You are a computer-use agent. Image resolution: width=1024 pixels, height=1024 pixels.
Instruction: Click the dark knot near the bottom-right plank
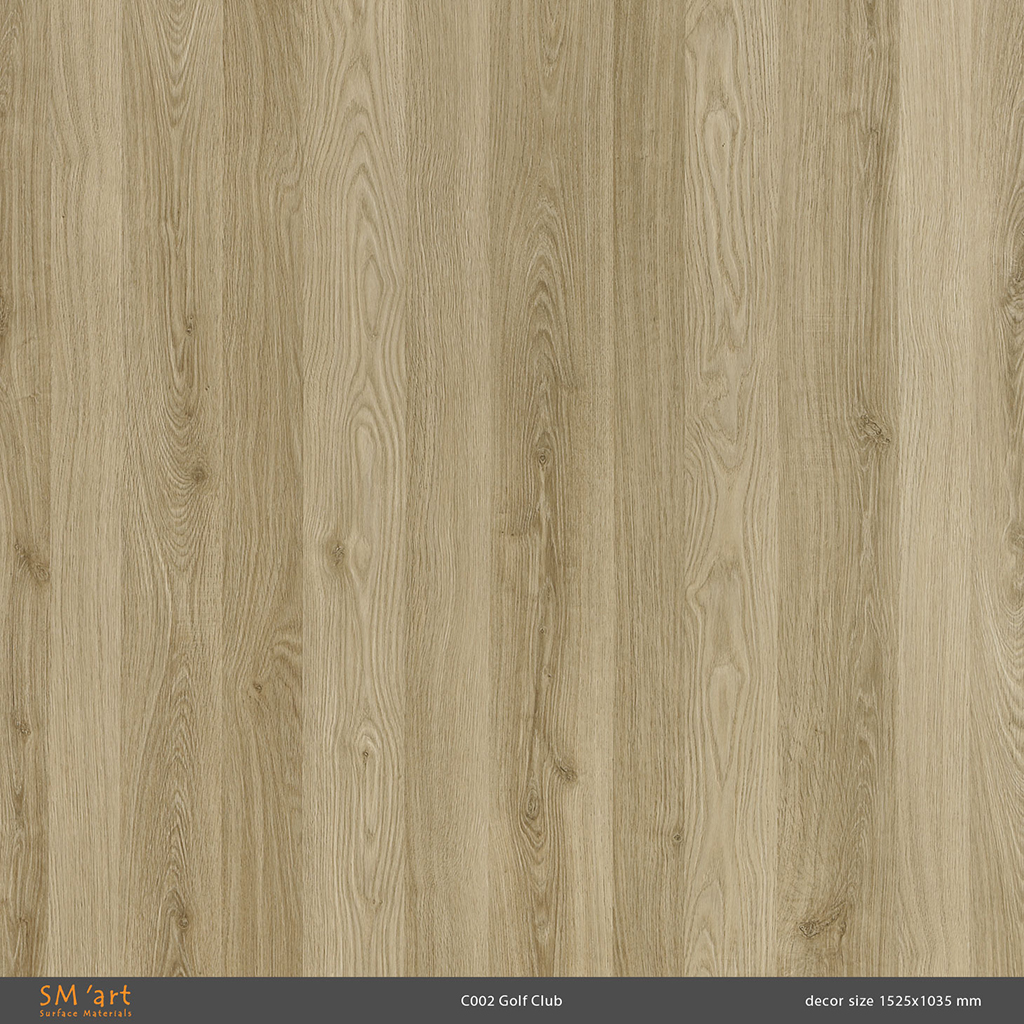point(812,928)
